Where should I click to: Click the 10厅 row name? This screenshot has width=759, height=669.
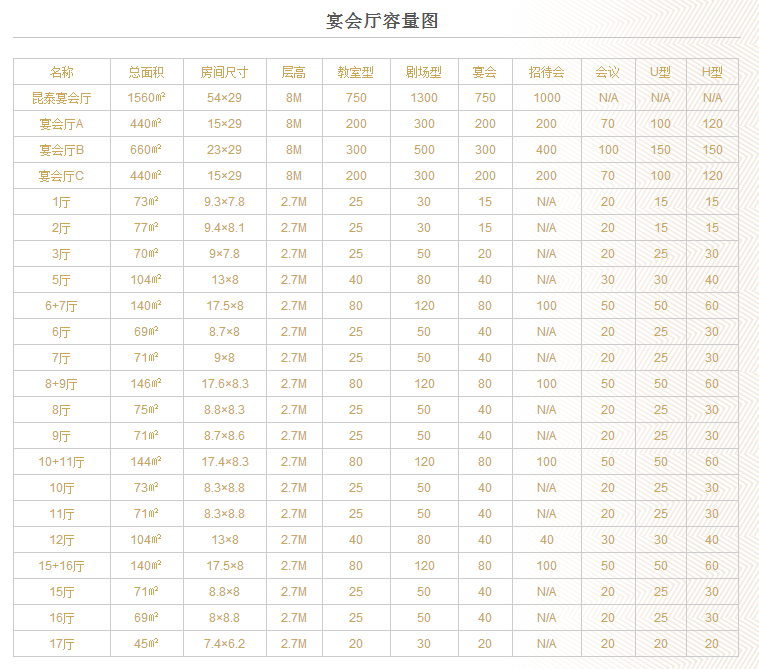click(x=61, y=488)
